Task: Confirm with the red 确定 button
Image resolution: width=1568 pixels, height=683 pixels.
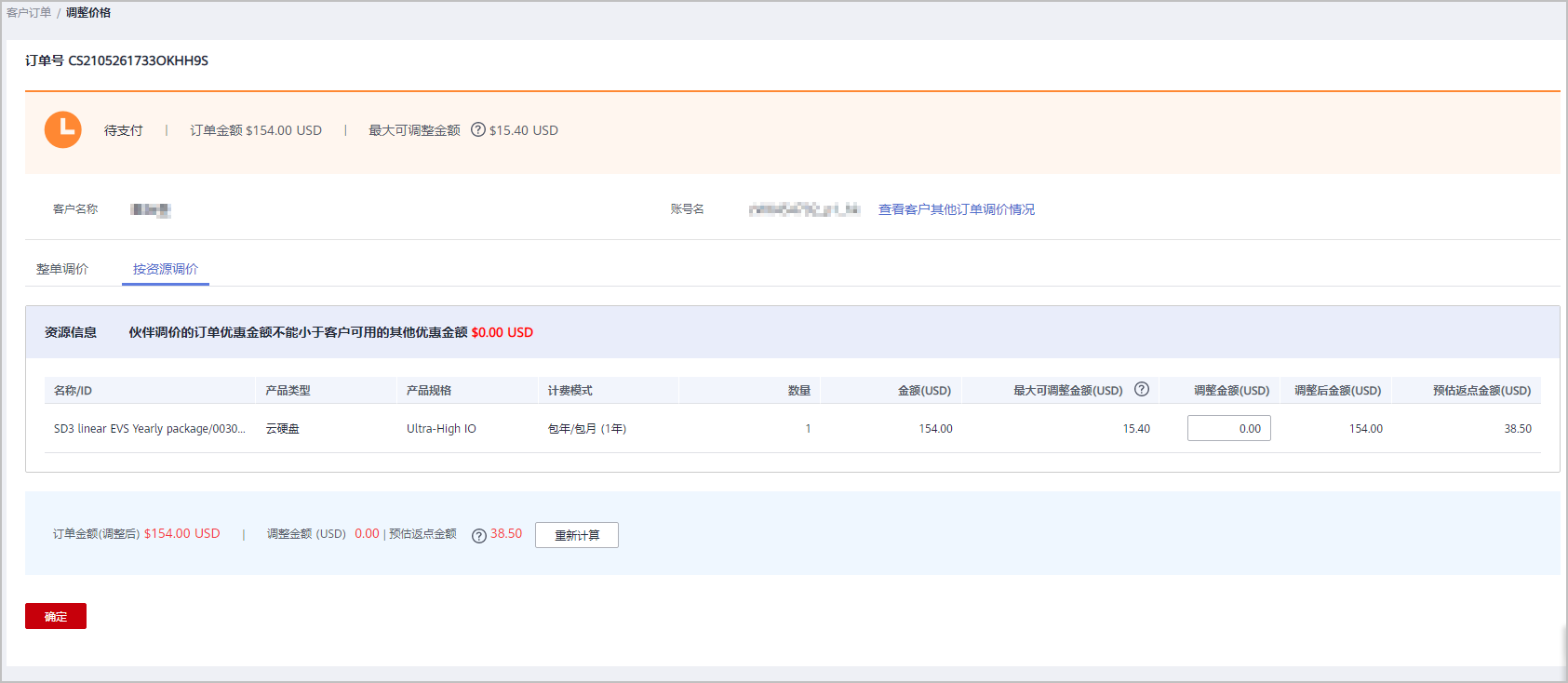Action: pyautogui.click(x=56, y=616)
